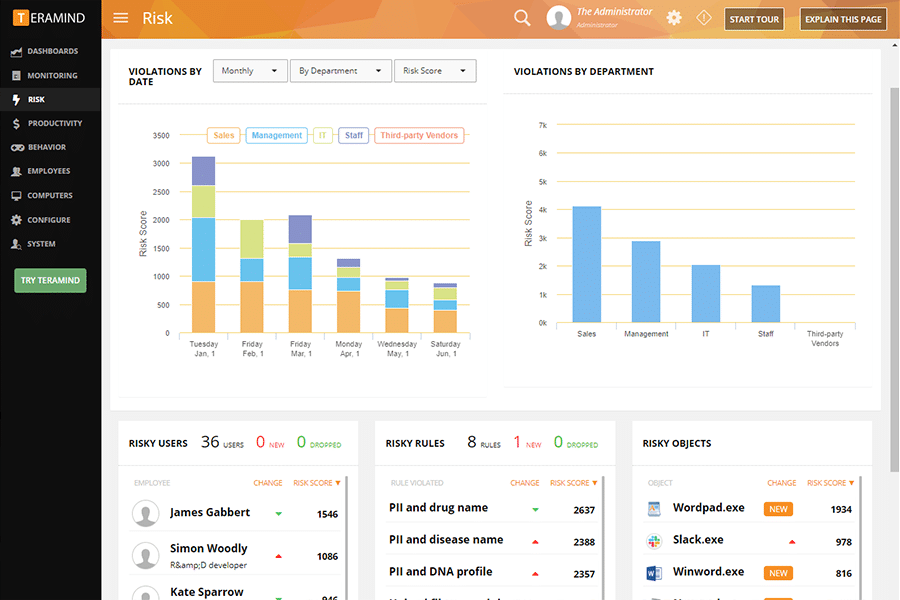900x600 pixels.
Task: Expand the Risk Score dropdown
Action: click(x=435, y=71)
